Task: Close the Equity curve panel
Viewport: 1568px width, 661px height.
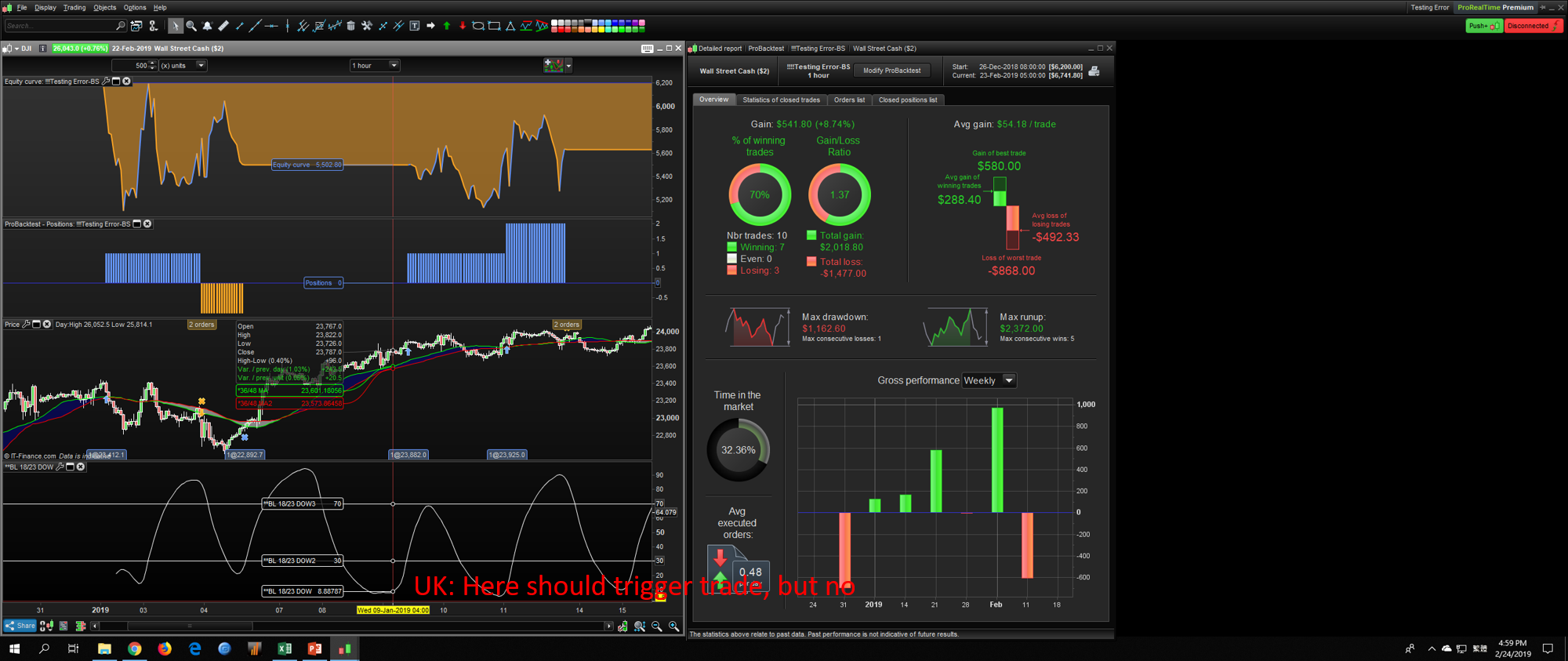Action: tap(126, 81)
